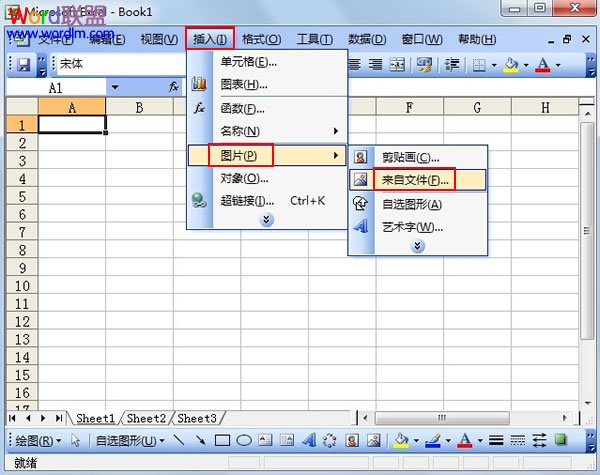
Task: Click the Borders icon in formatting toolbar
Action: coord(479,65)
